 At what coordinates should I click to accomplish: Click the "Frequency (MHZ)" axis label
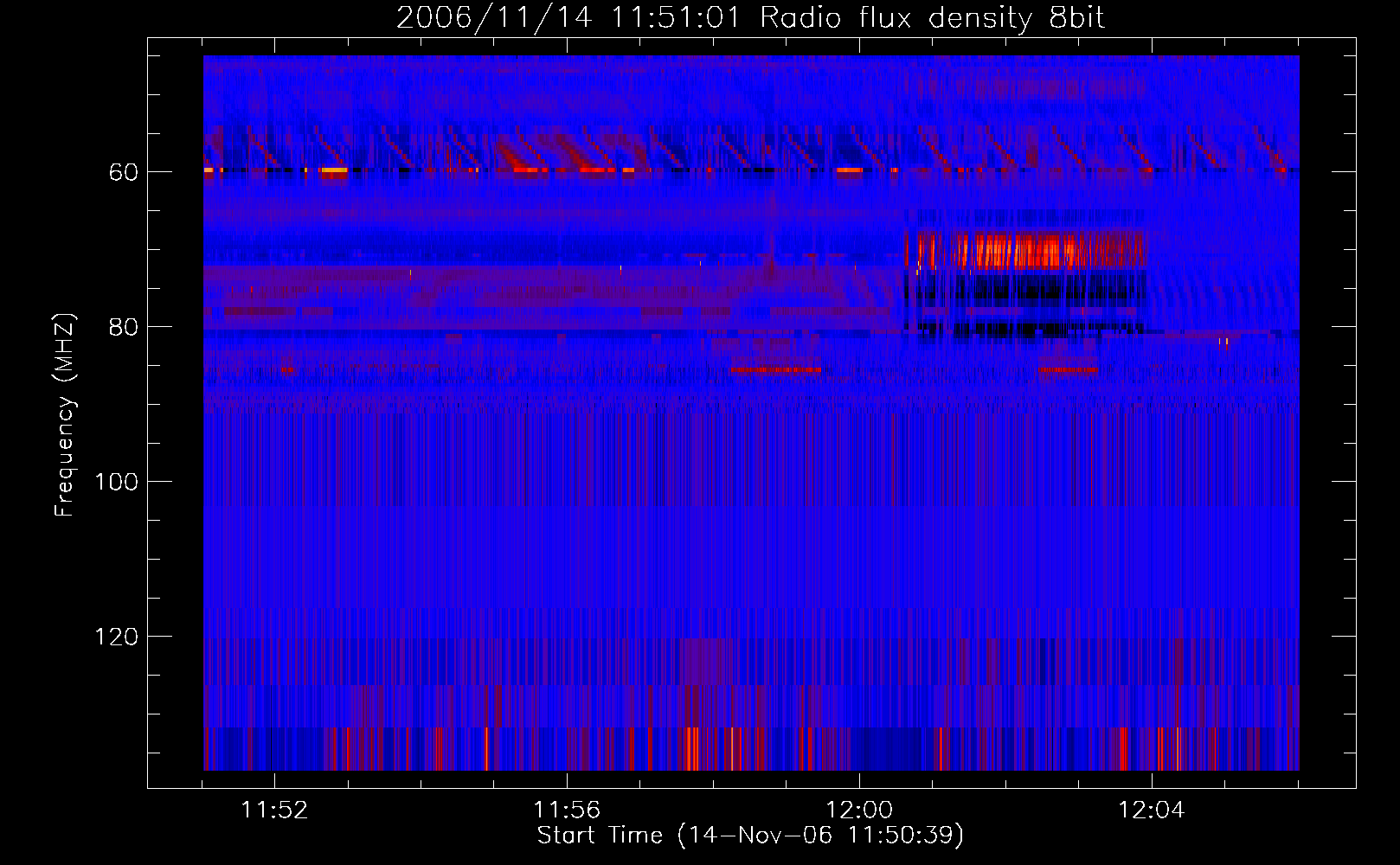coord(65,414)
